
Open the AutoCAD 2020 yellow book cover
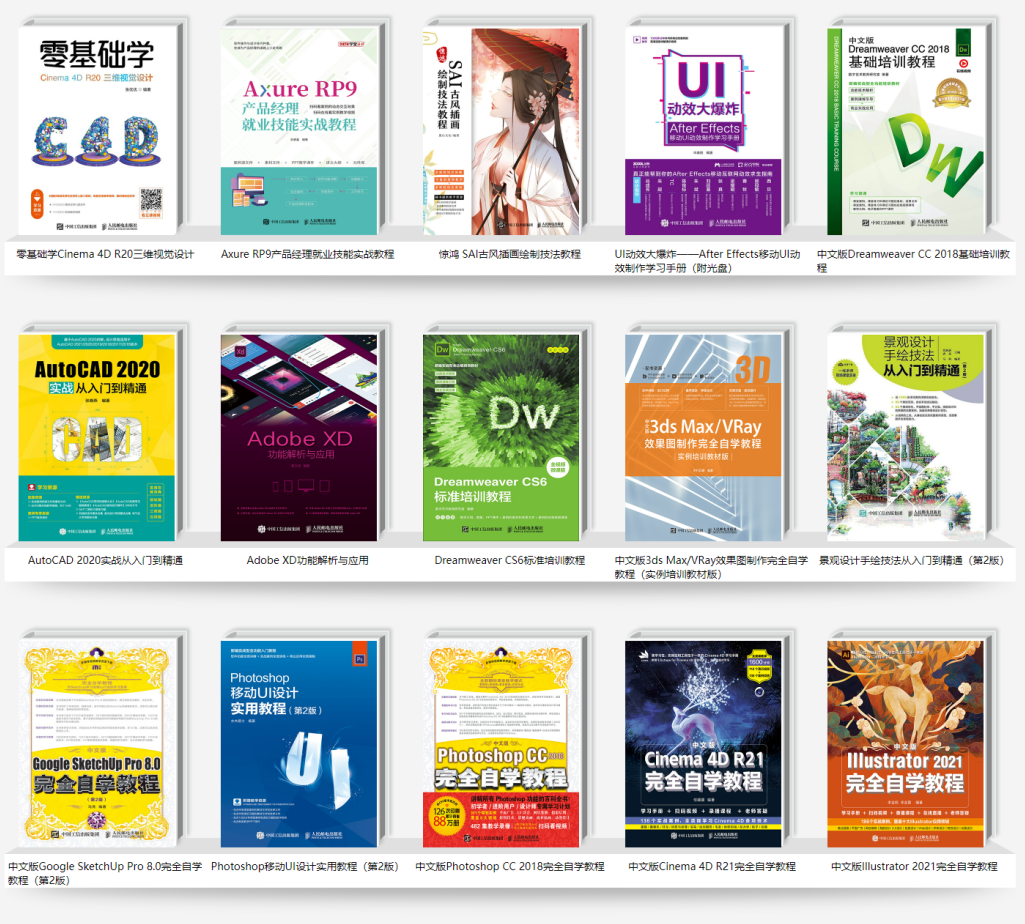[97, 437]
